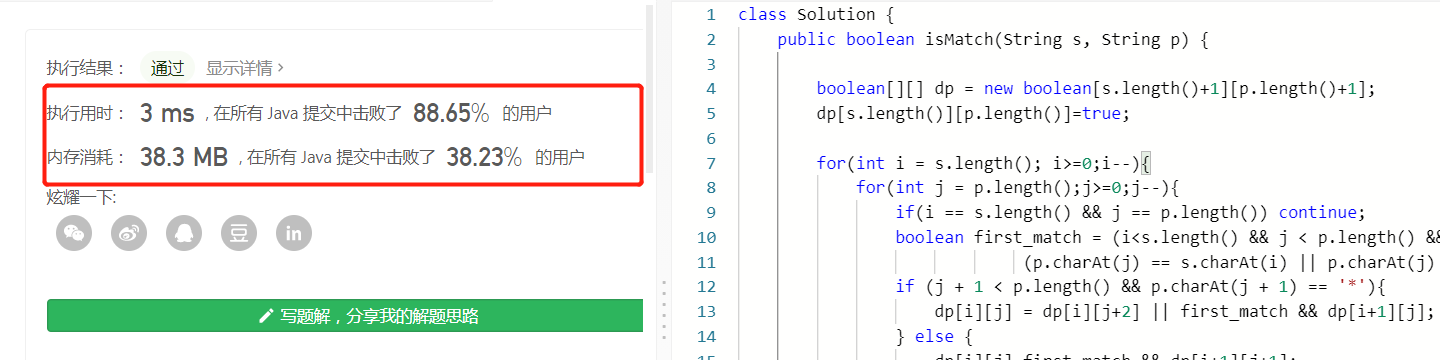Click line number 7 in editor gutter
Image resolution: width=1440 pixels, height=360 pixels.
[x=710, y=163]
